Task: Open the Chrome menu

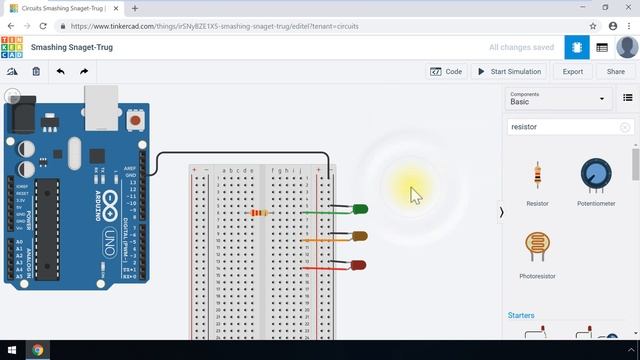Action: 629,26
